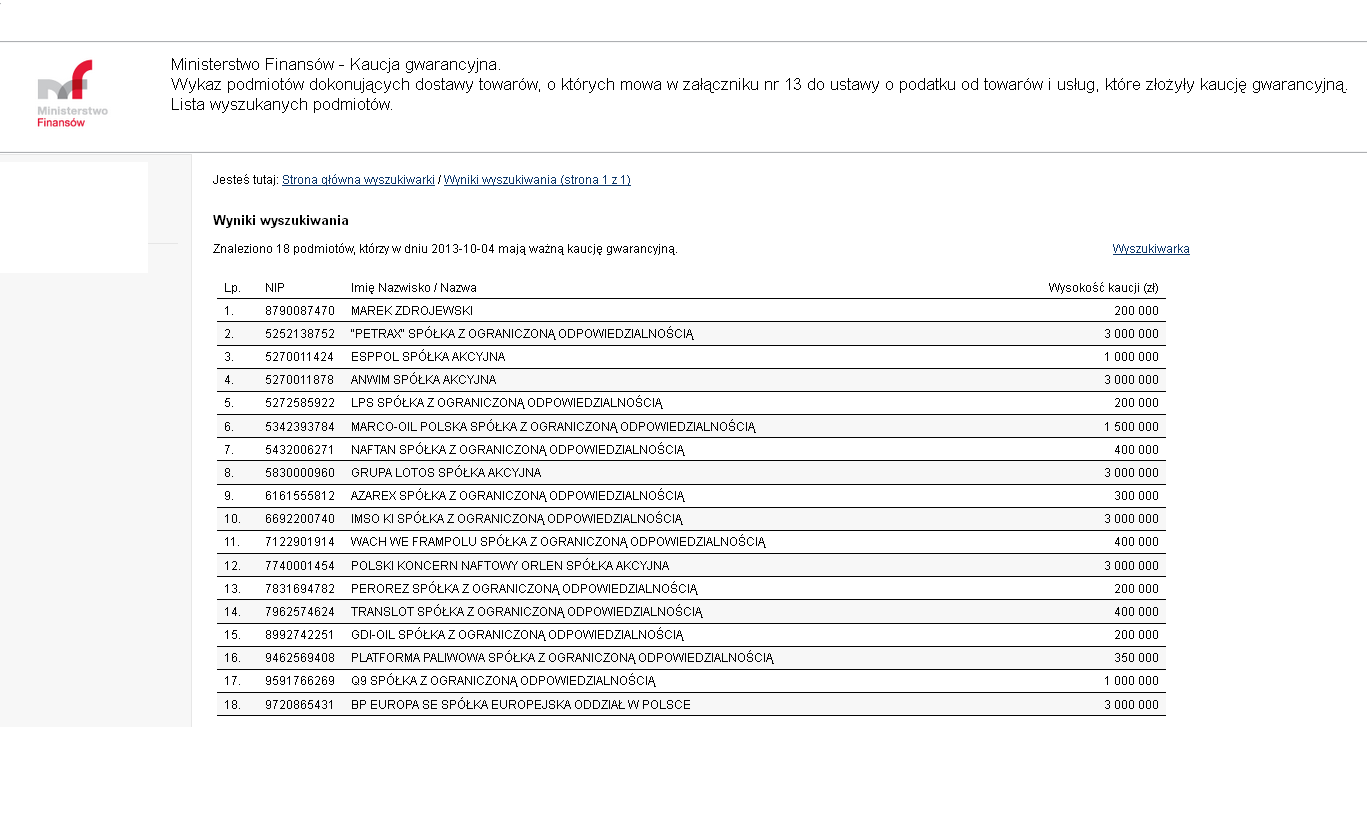Viewport: 1367px width, 831px height.
Task: Go to the Wyszukiwarka link
Action: click(x=1151, y=249)
